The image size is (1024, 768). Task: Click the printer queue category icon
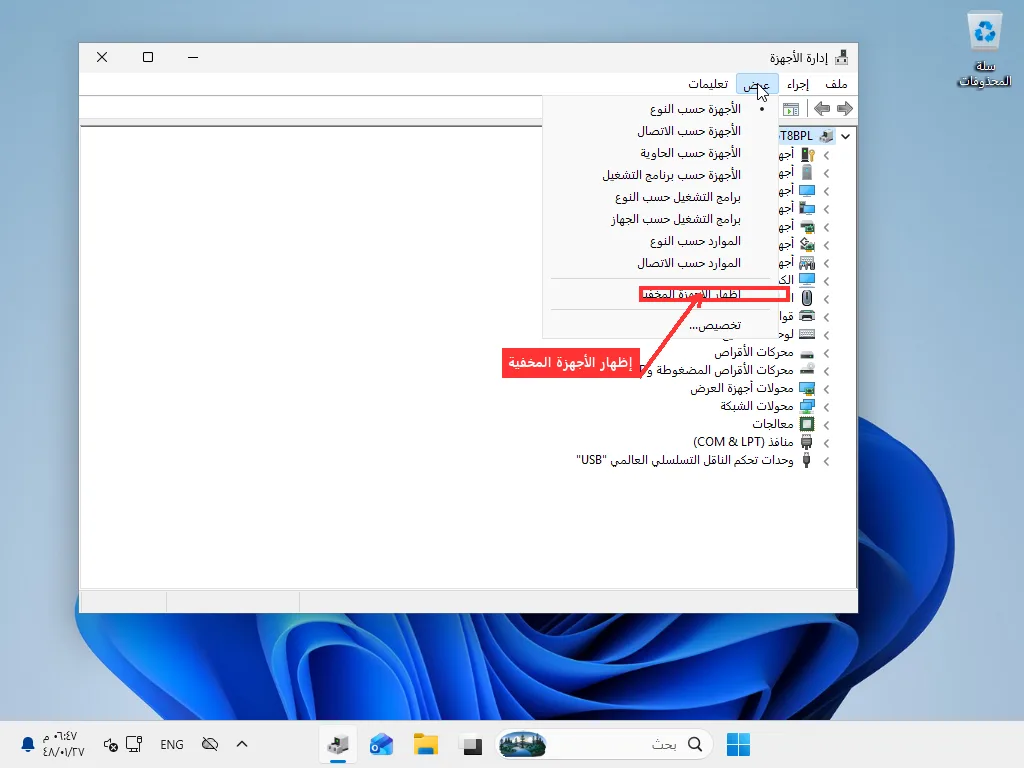point(807,317)
